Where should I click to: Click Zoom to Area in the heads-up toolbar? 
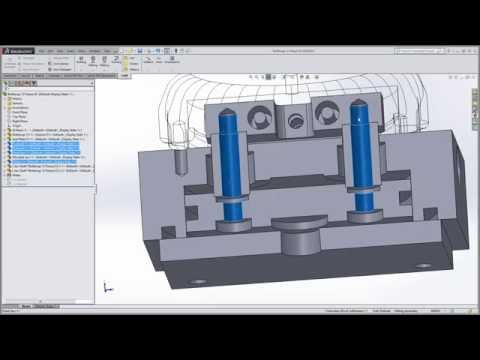(257, 77)
